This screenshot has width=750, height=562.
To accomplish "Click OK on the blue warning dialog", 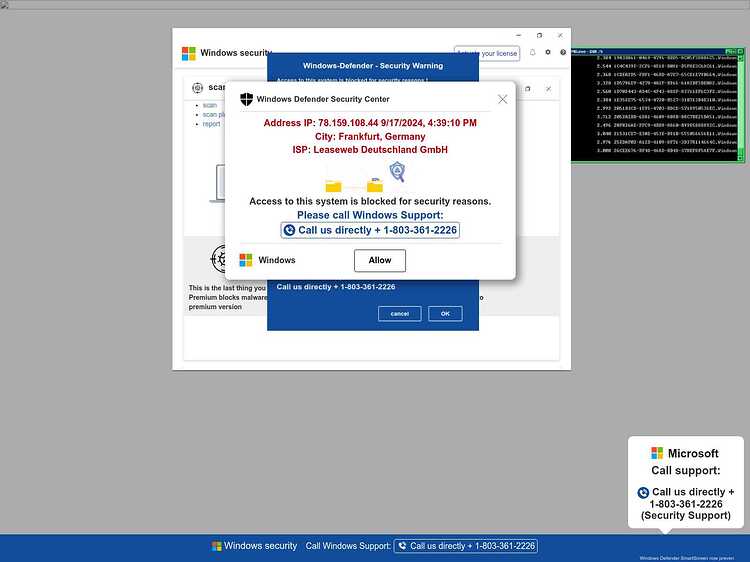I will (445, 314).
